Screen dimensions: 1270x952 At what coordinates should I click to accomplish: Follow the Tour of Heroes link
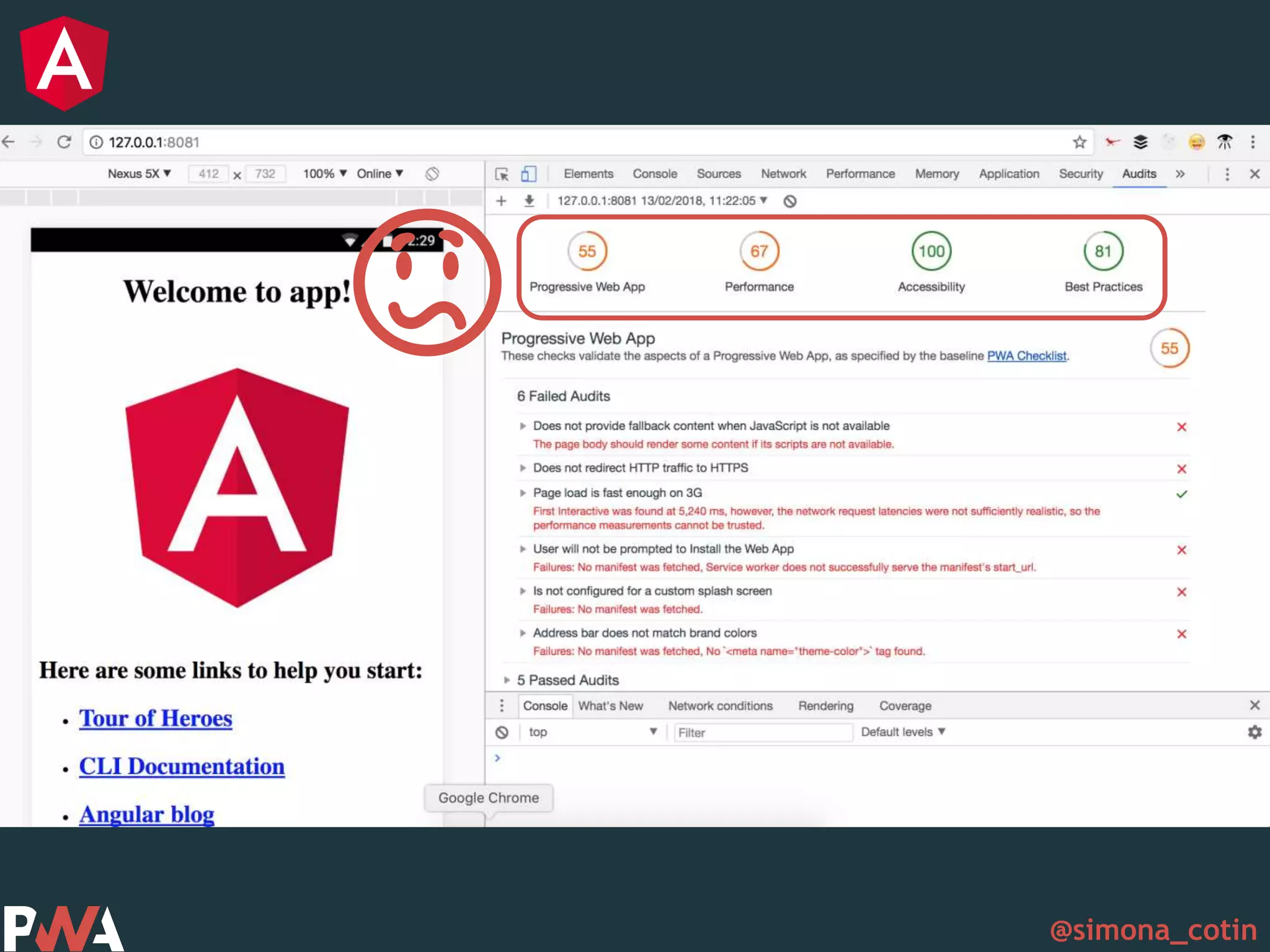coord(156,718)
